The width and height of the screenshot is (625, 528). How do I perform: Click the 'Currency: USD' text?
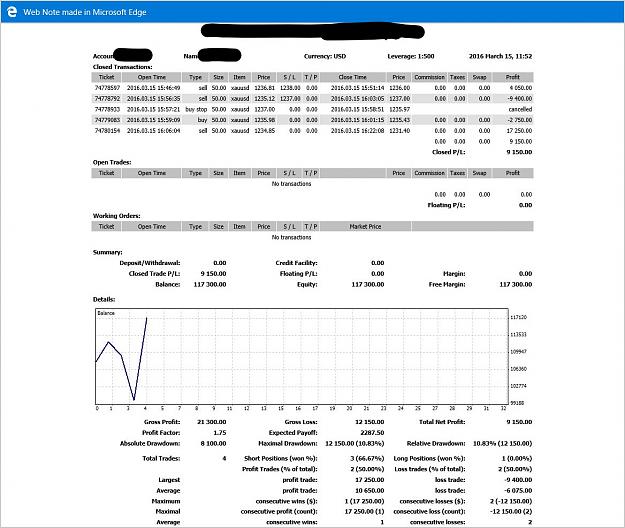[x=325, y=56]
